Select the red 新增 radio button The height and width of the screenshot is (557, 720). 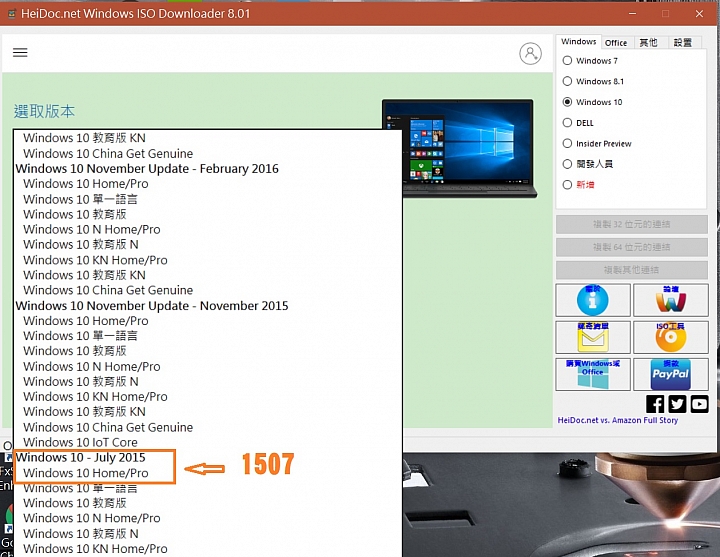pyautogui.click(x=567, y=185)
